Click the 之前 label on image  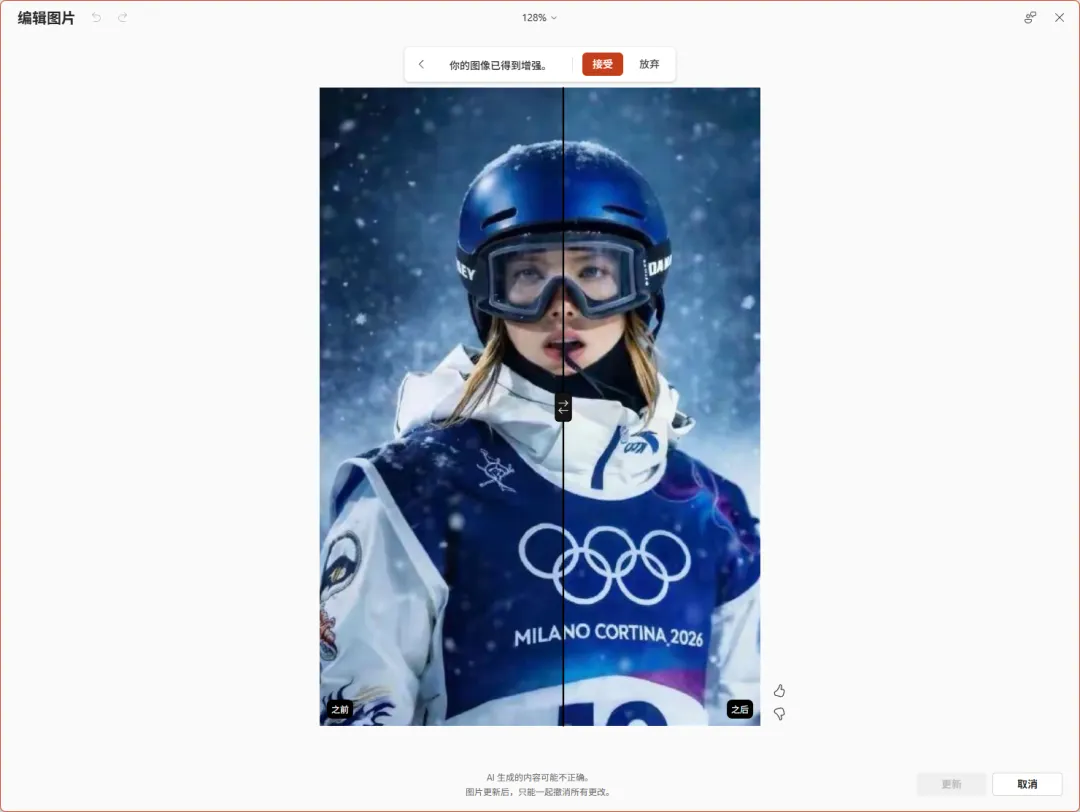pyautogui.click(x=340, y=709)
